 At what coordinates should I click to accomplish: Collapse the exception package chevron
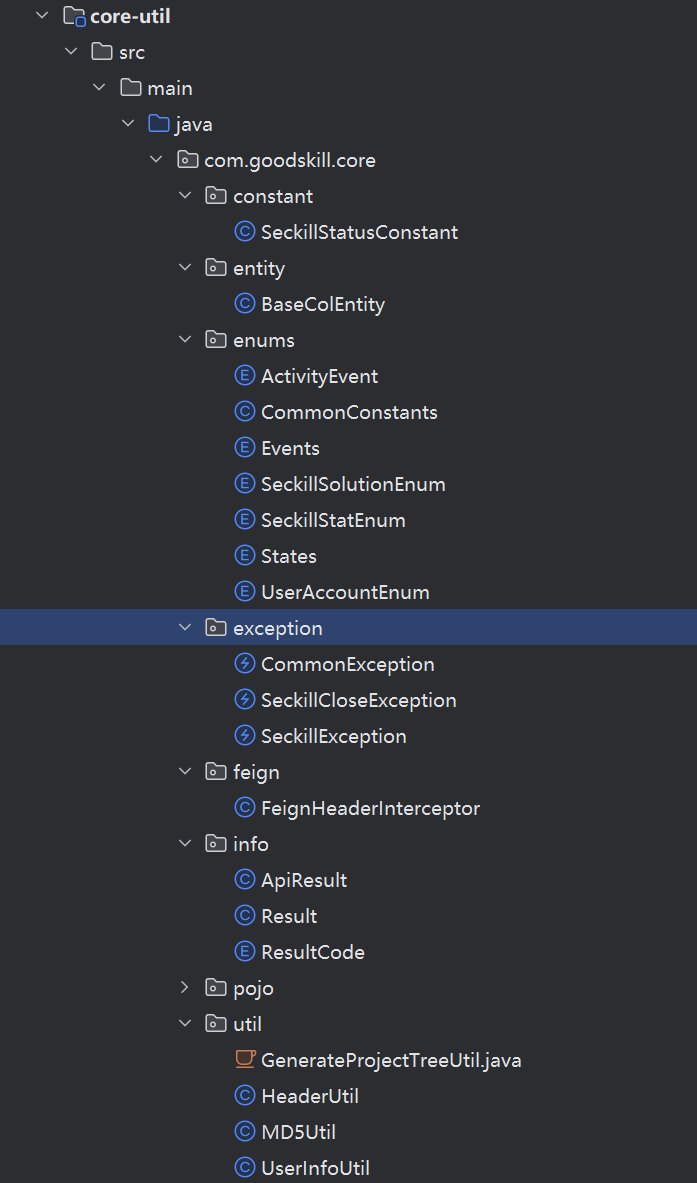185,628
